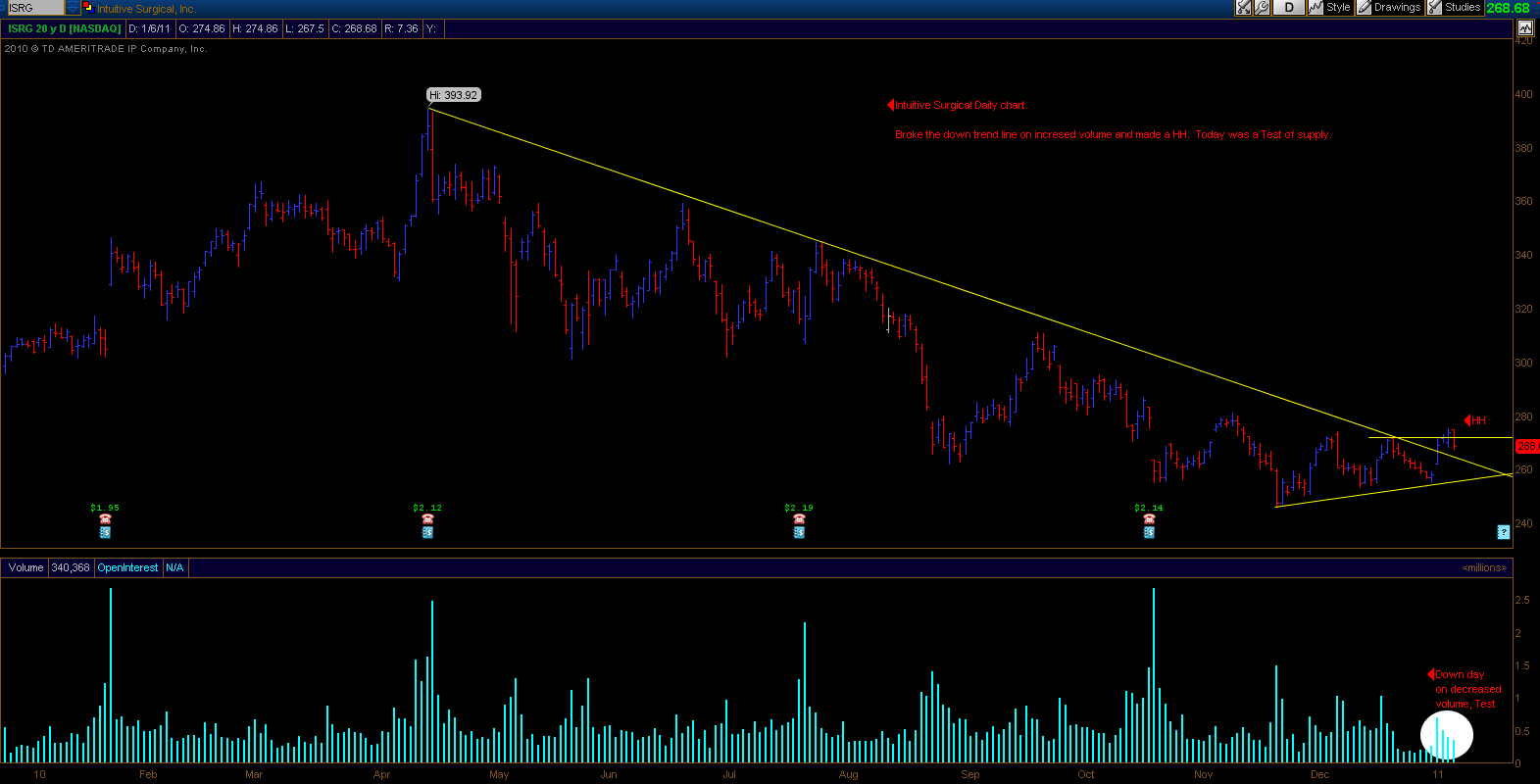
Task: Click the ISRG symbol input field
Action: point(35,8)
